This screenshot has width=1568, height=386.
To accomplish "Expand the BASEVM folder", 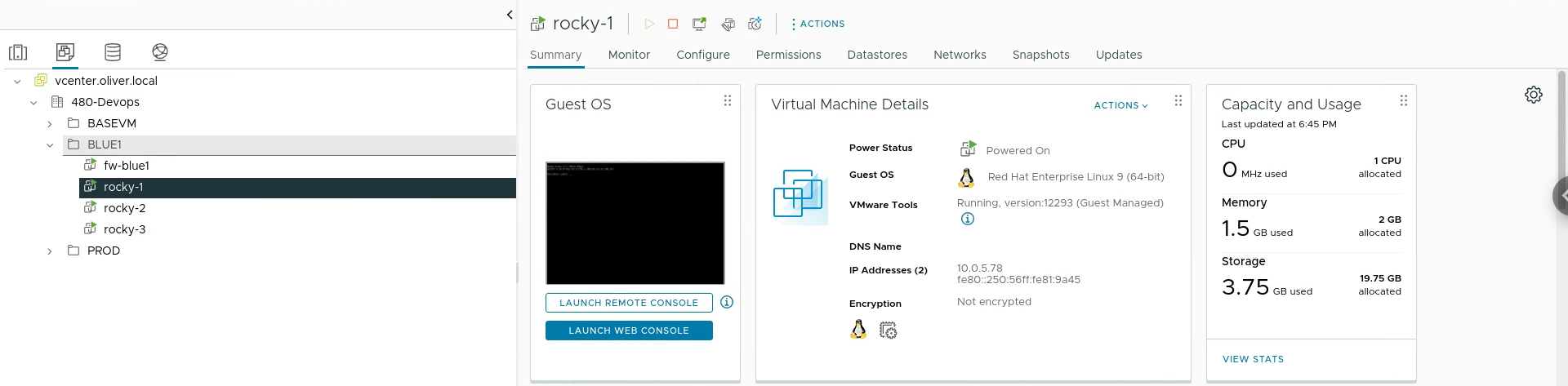I will [50, 123].
